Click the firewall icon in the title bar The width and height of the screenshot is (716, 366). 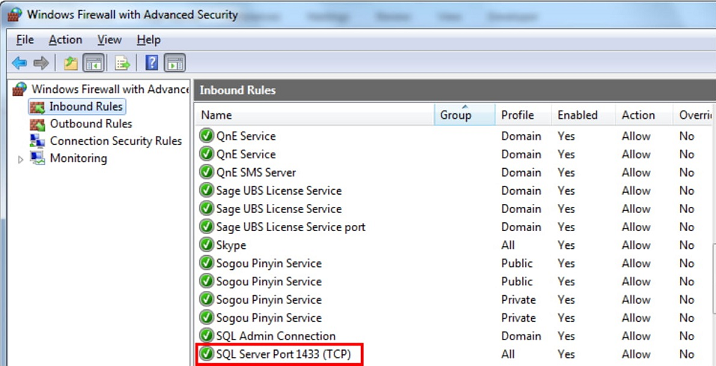16,15
